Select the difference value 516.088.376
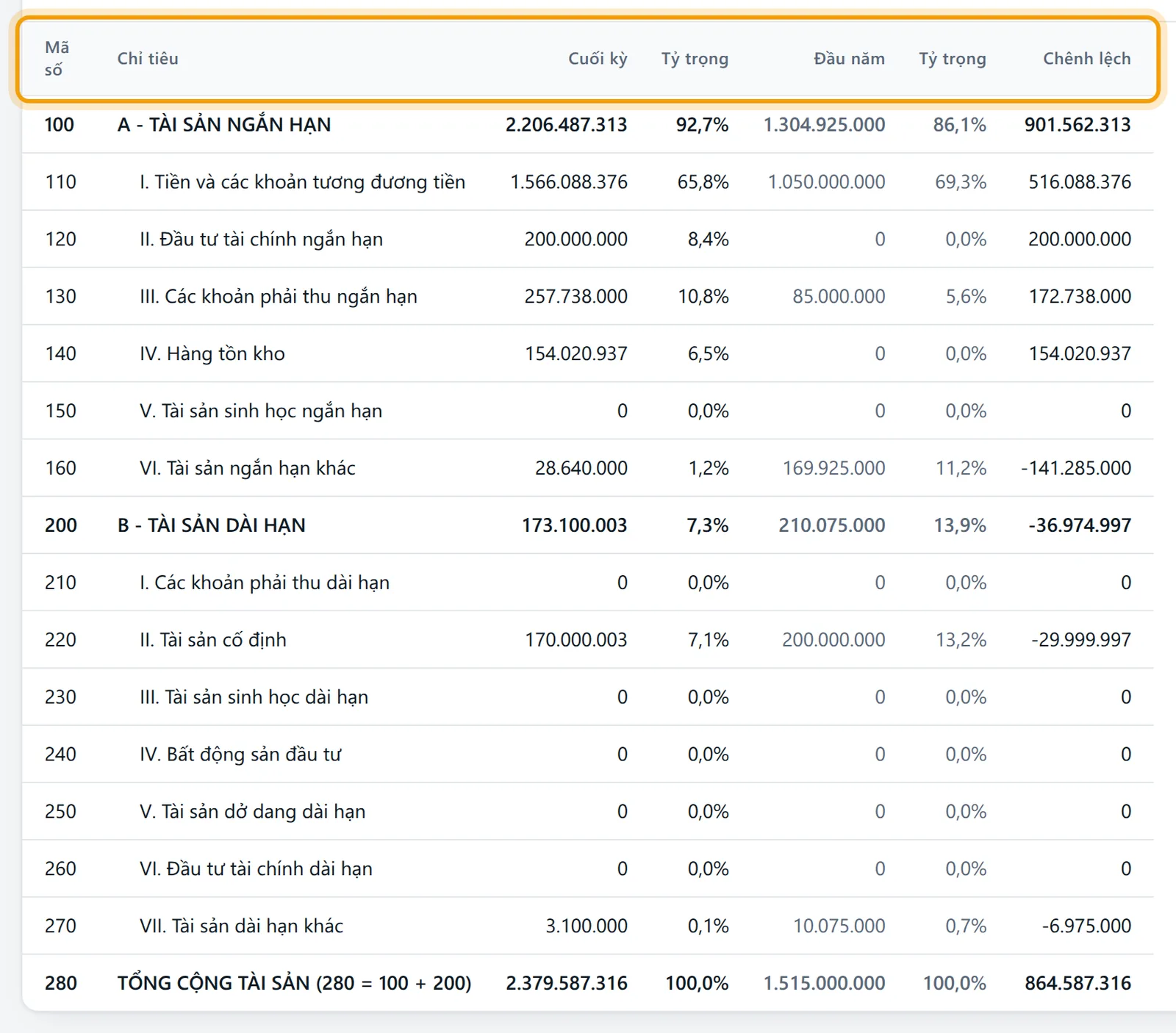This screenshot has width=1176, height=1033. tap(1080, 182)
